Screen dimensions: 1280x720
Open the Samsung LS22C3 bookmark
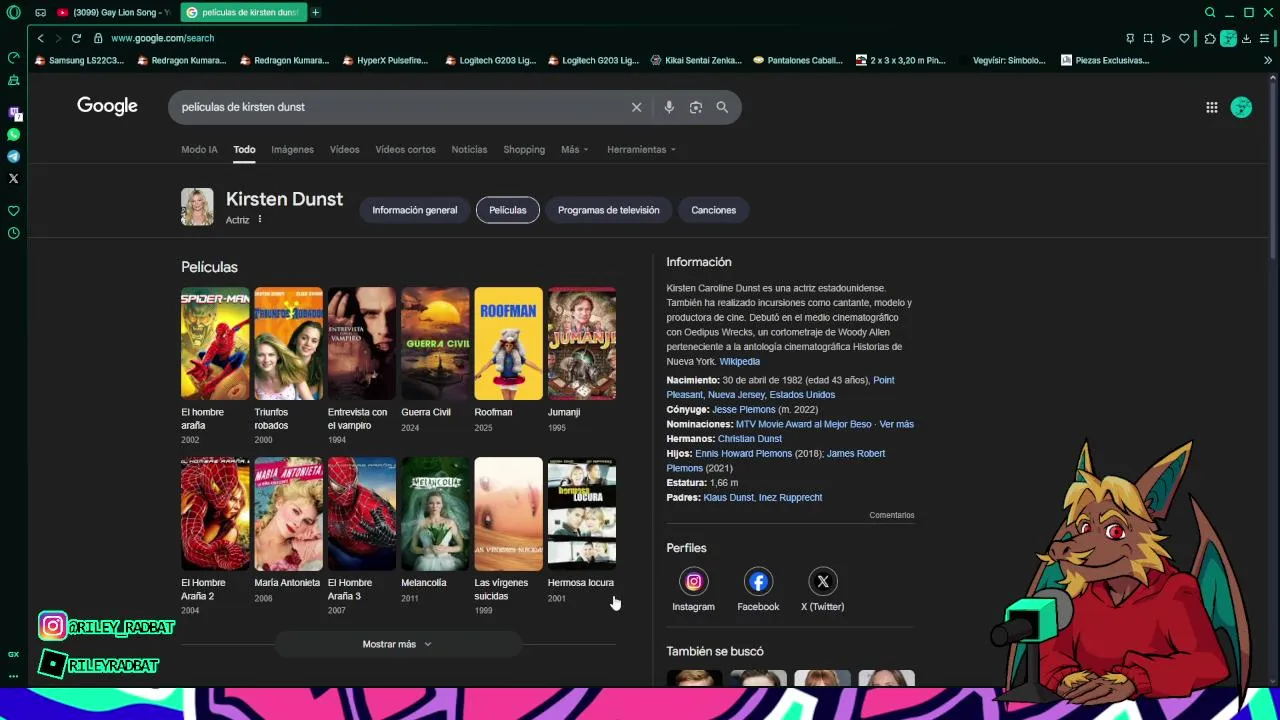tap(79, 60)
